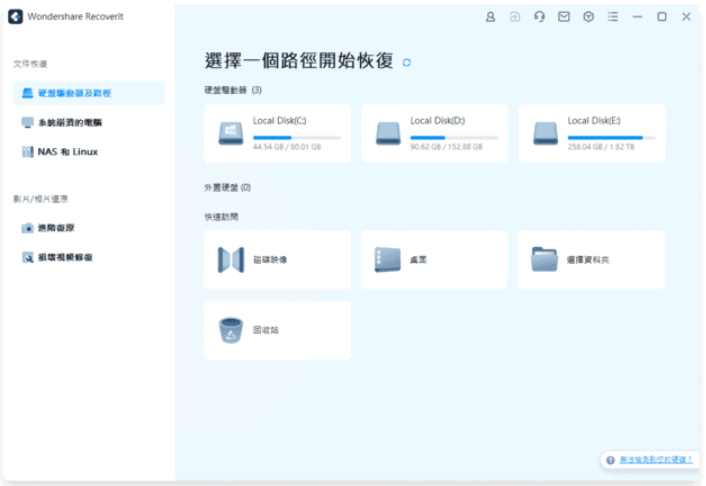This screenshot has height=486, width=706.
Task: Click the 44.54 GB / 80.01 GB text
Action: 287,147
